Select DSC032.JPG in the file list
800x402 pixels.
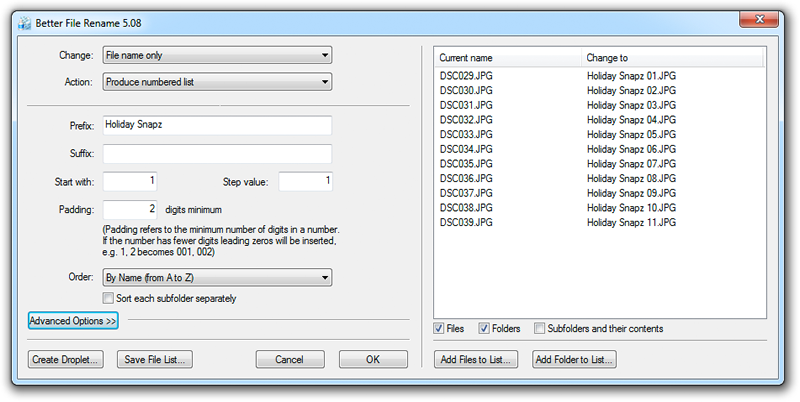[x=466, y=120]
